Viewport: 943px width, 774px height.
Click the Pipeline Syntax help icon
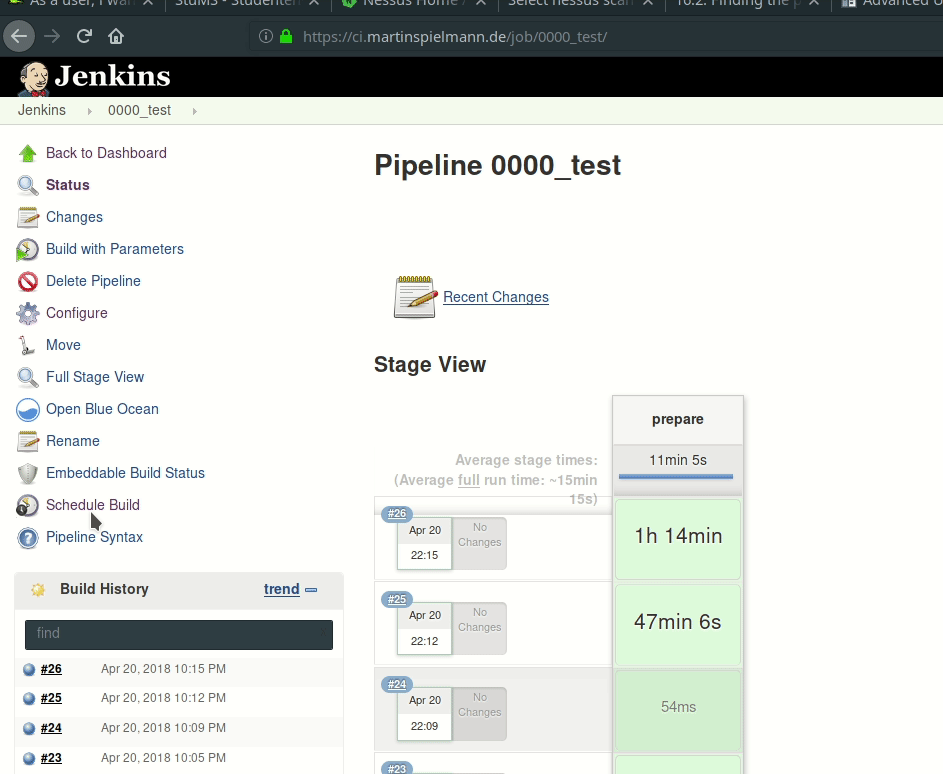pyautogui.click(x=28, y=538)
